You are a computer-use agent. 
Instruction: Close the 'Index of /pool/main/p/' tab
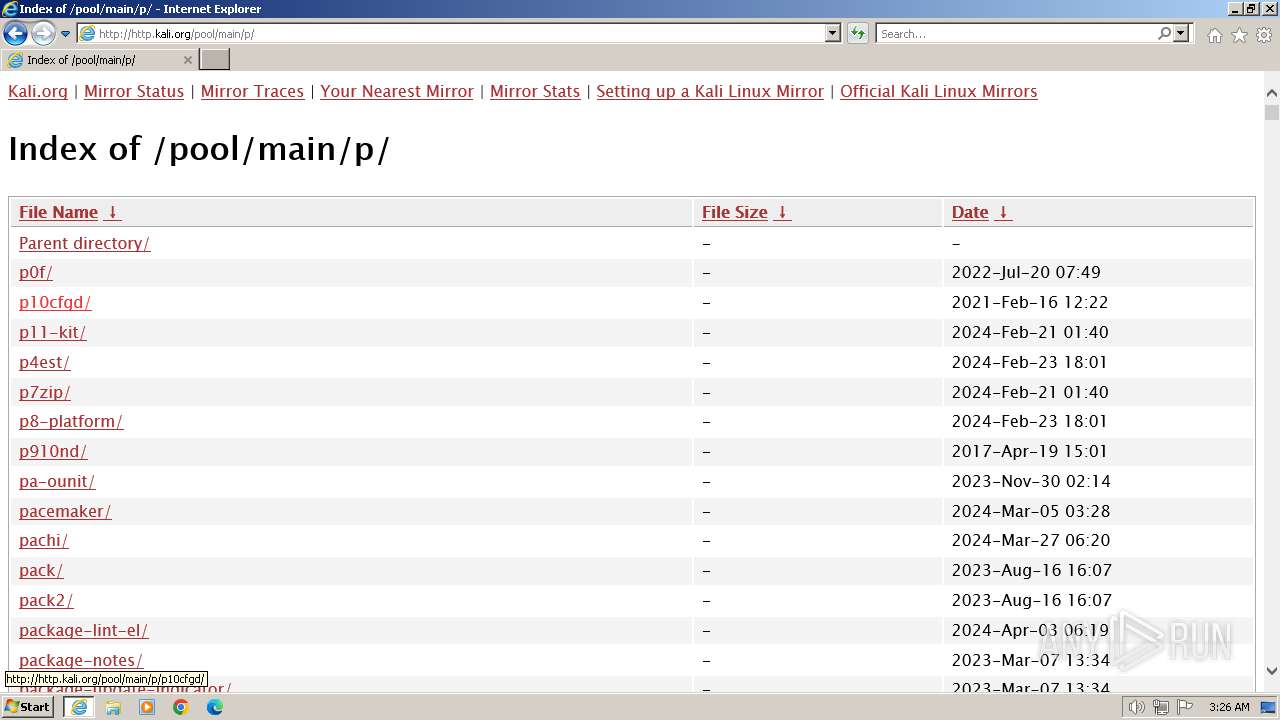tap(188, 60)
